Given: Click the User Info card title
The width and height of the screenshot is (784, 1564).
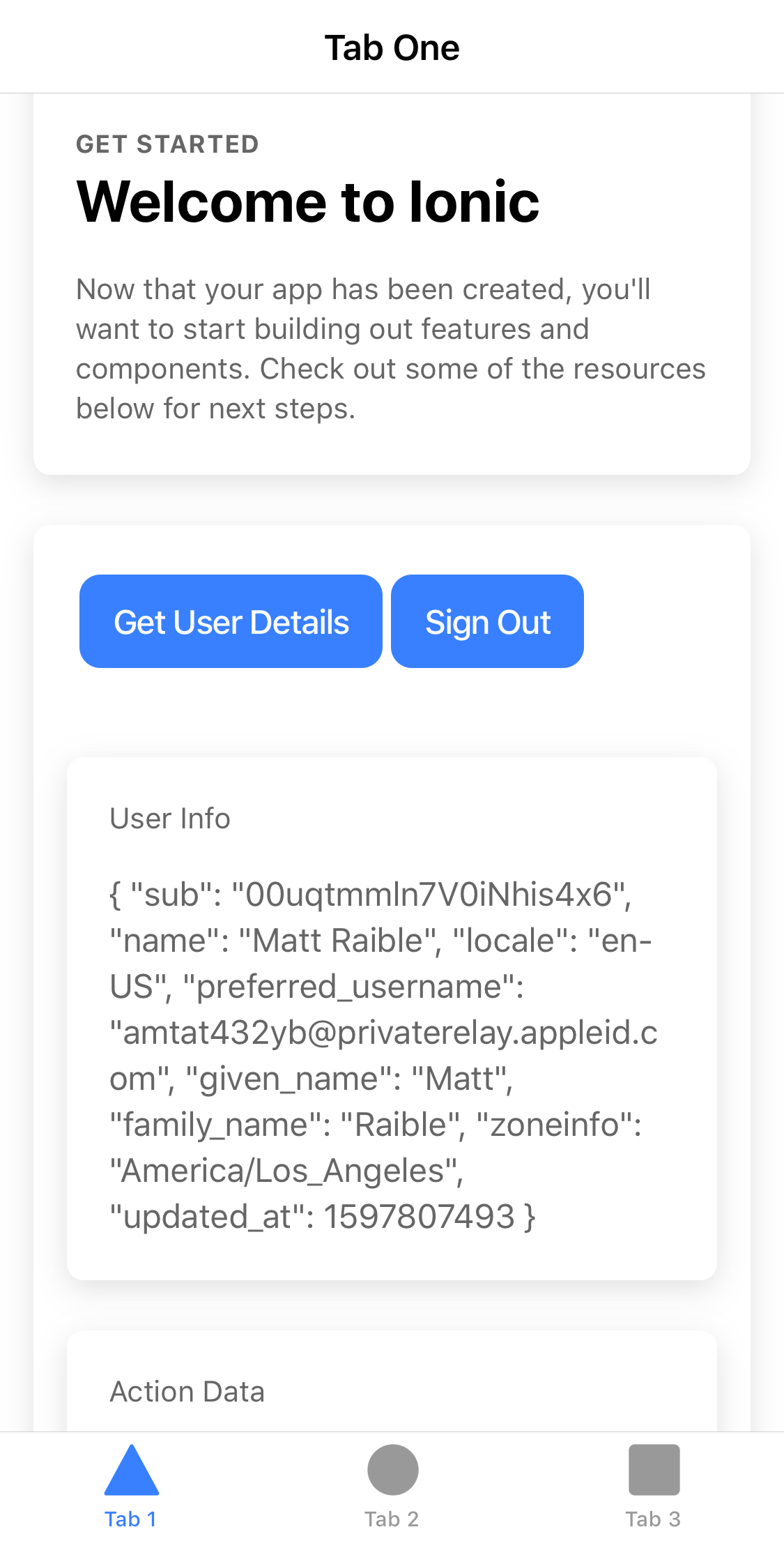Looking at the screenshot, I should 170,819.
